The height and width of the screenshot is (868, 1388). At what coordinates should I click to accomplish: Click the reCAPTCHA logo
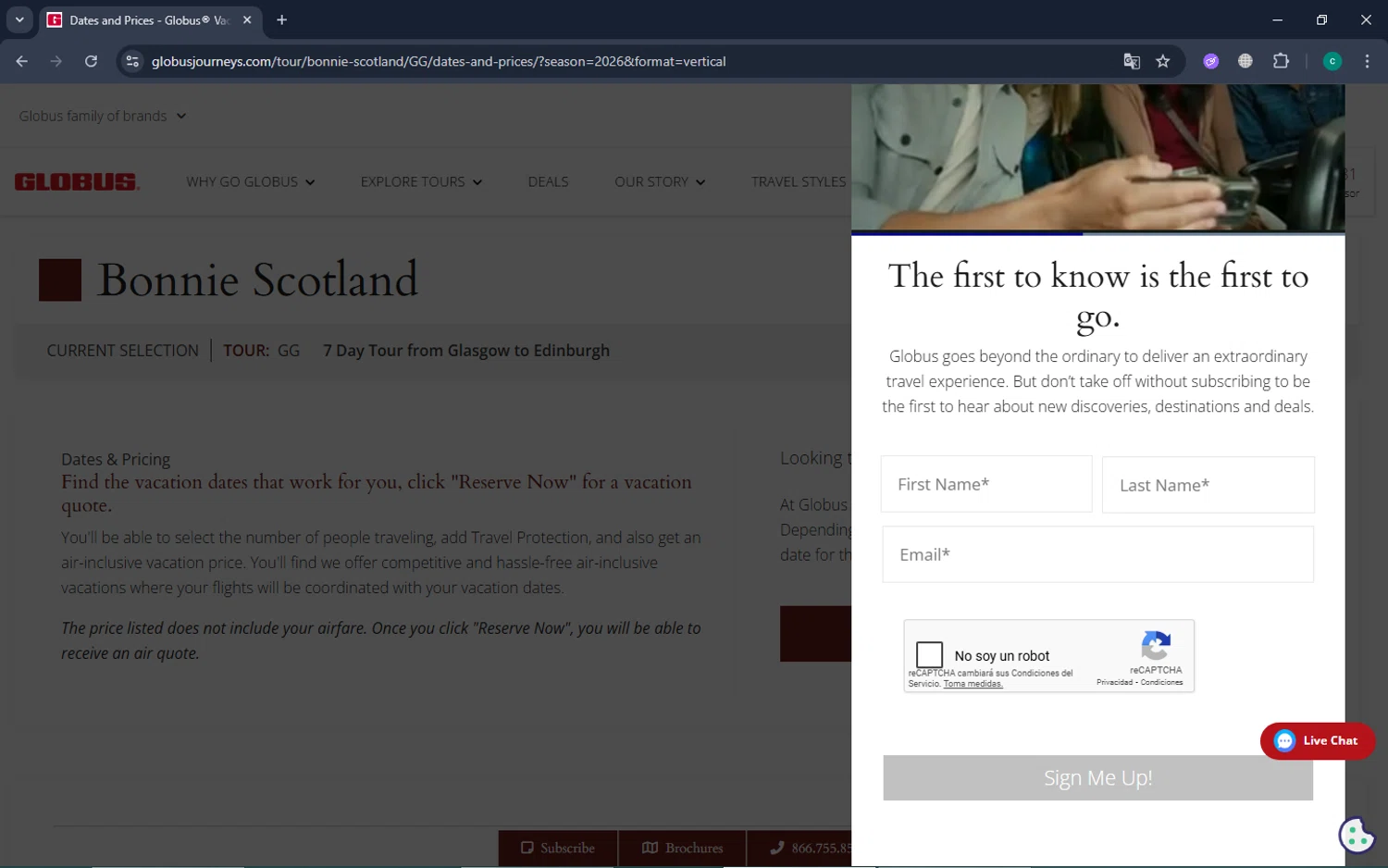click(1156, 645)
